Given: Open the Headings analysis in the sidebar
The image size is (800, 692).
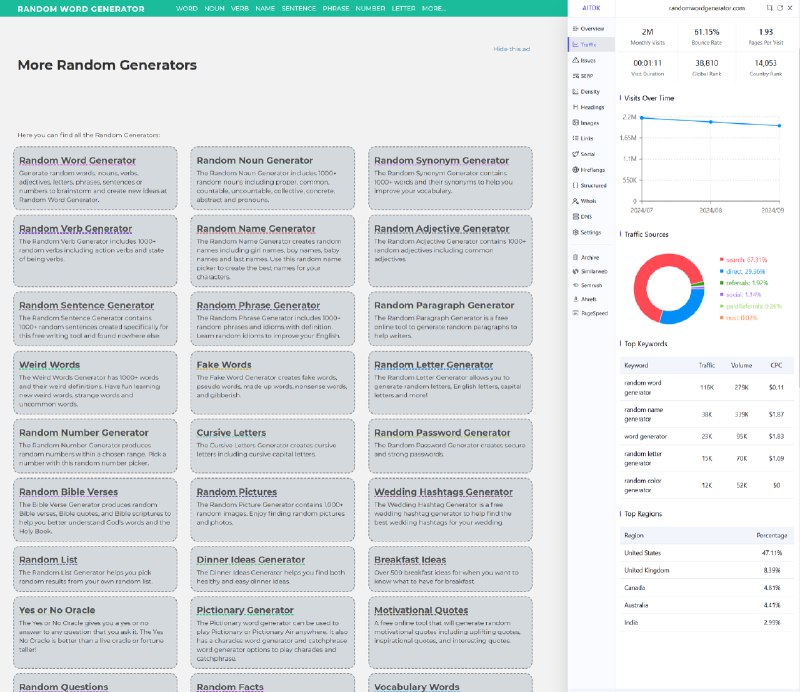Looking at the screenshot, I should click(589, 107).
